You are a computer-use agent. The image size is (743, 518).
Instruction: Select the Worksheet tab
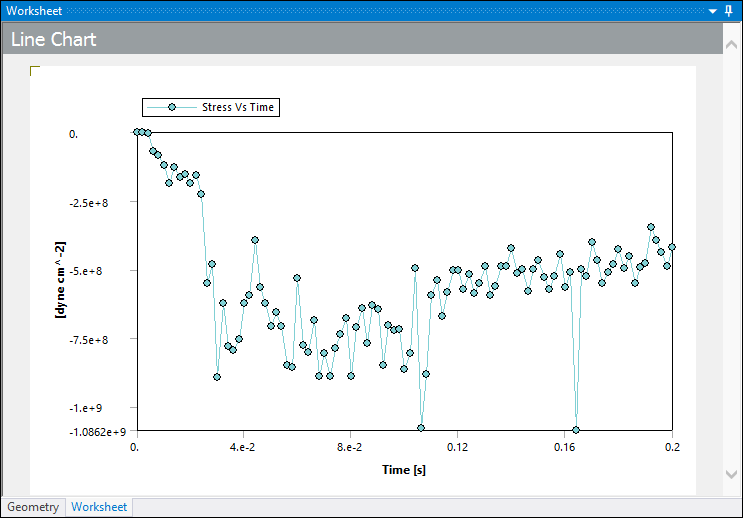pos(99,507)
